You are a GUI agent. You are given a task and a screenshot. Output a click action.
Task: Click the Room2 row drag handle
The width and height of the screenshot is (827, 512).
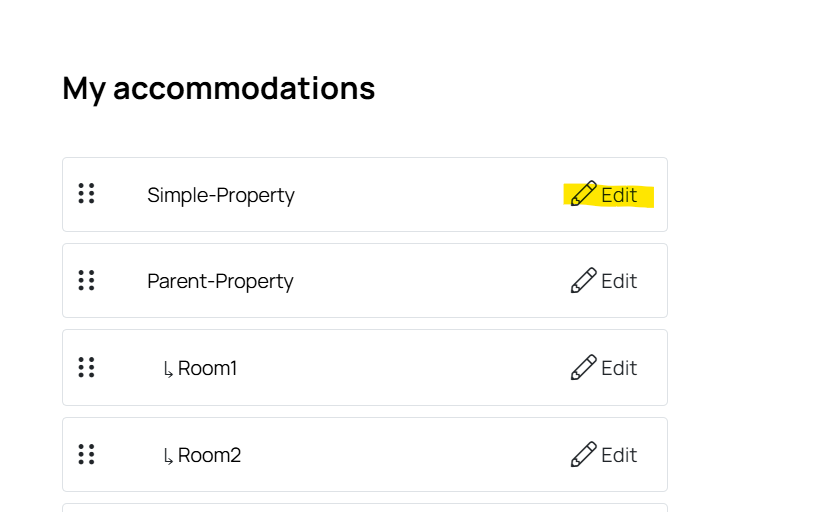pos(86,455)
